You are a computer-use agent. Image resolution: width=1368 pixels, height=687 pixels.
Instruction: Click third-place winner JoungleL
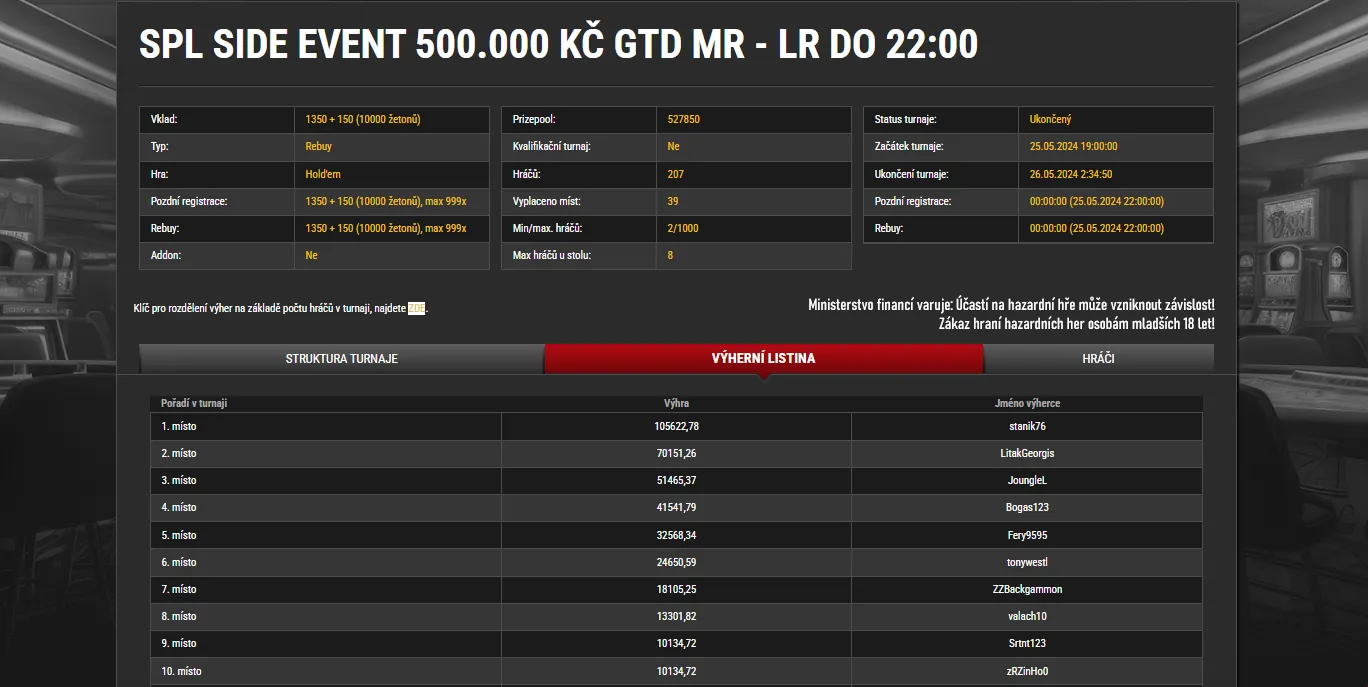tap(1026, 480)
